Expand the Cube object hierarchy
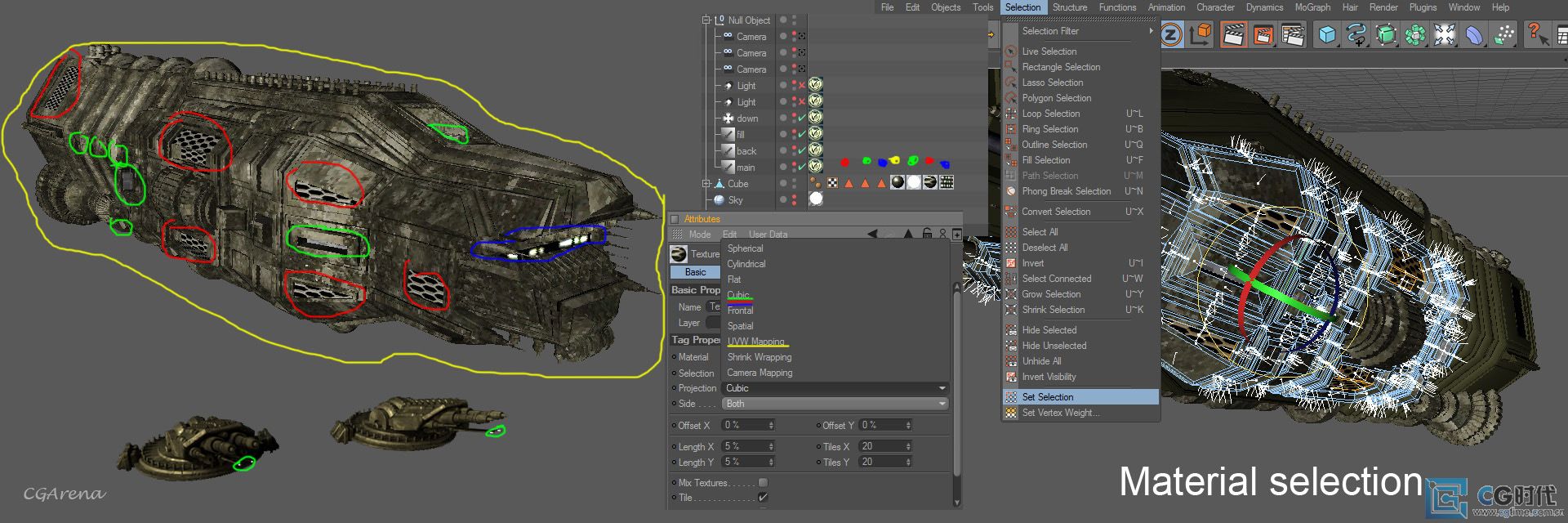Screen dimensions: 1568x523 (706, 183)
